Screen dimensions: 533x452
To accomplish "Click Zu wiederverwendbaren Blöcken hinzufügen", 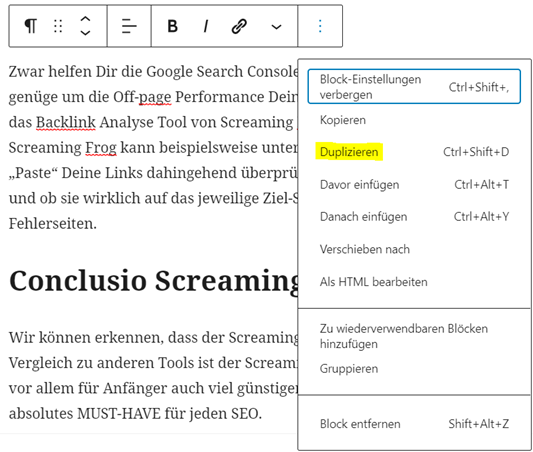I will (414, 336).
